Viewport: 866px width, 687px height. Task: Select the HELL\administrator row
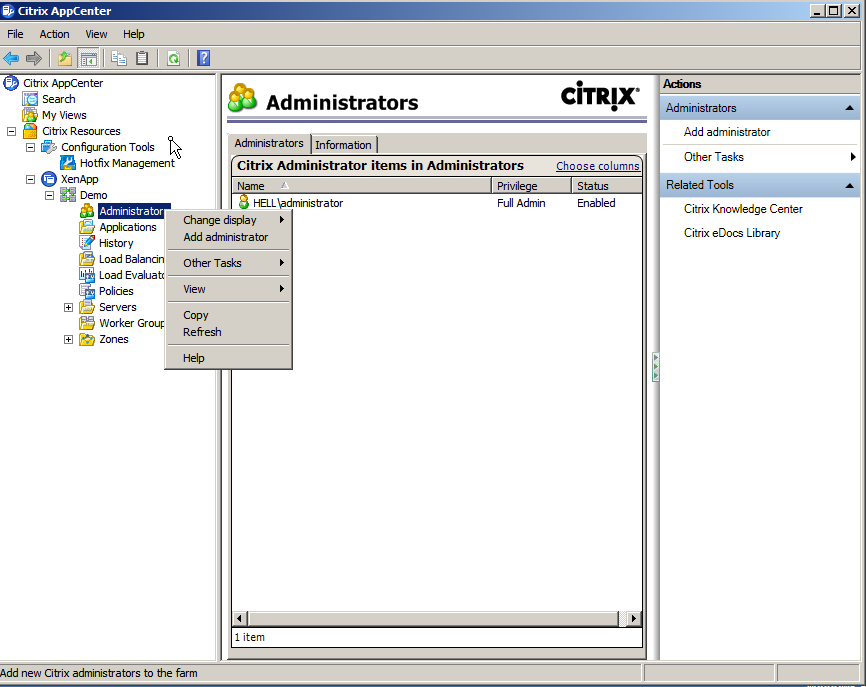coord(437,203)
